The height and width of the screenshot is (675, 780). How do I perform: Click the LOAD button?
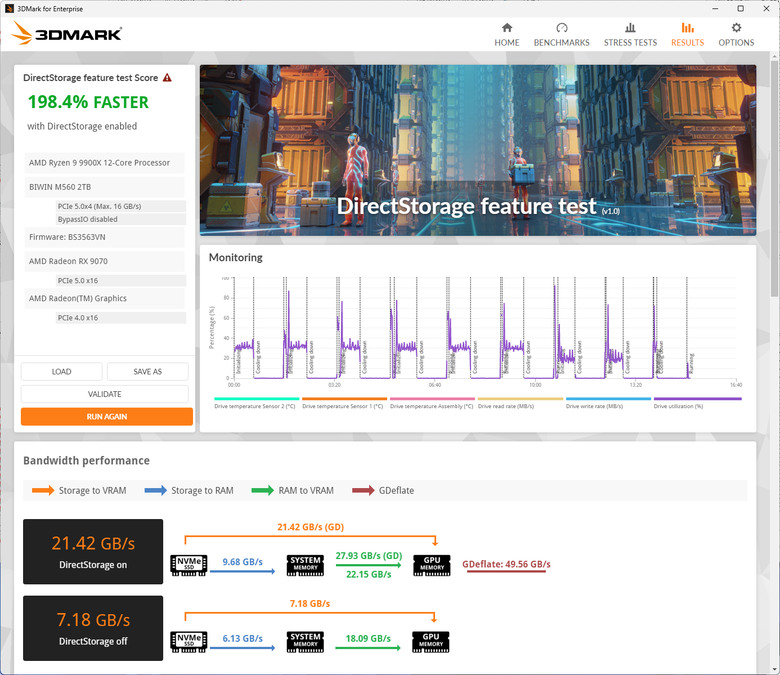62,372
